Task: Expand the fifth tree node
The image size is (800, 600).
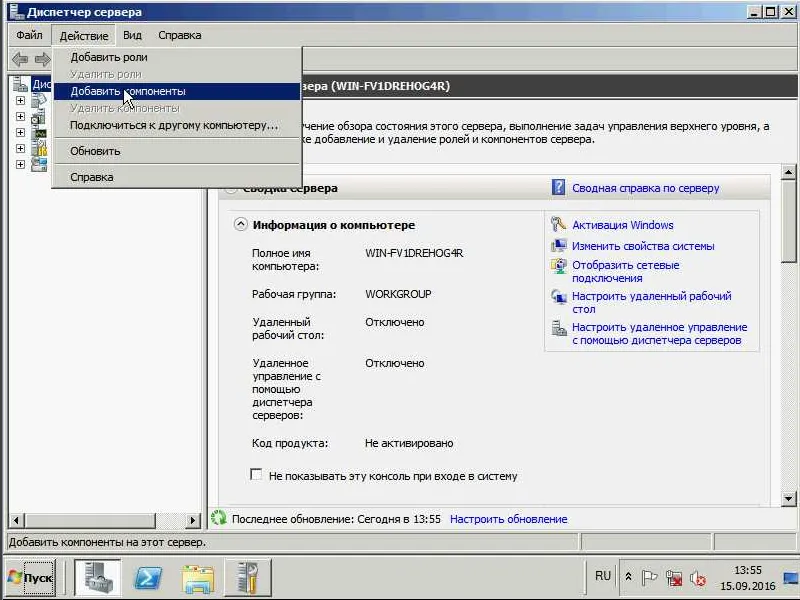Action: pos(20,164)
